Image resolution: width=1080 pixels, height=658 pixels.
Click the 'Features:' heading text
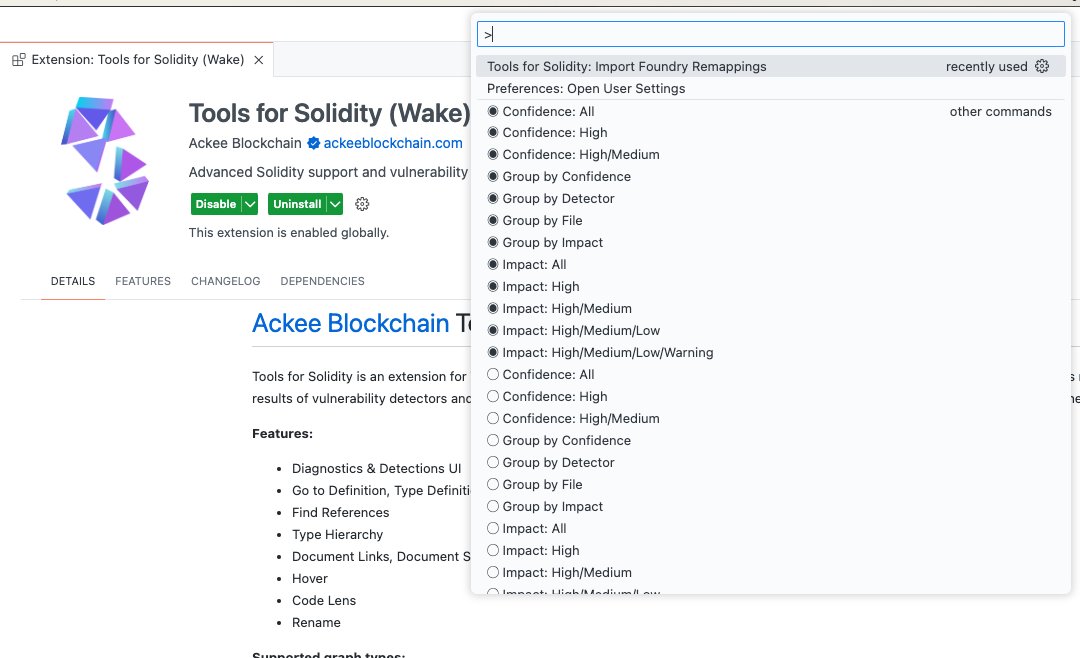[x=282, y=433]
